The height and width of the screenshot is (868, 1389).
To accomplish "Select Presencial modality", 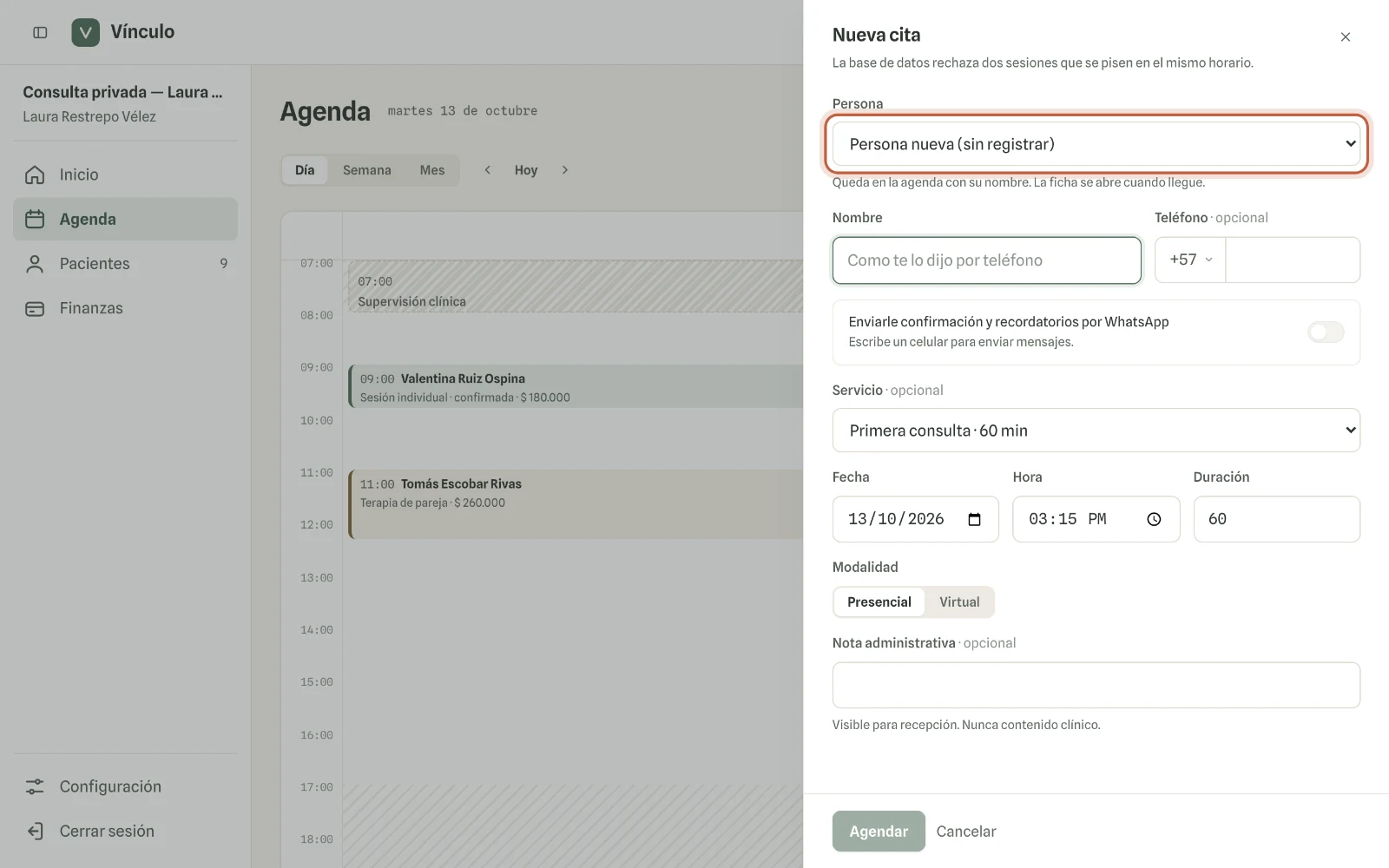I will click(x=879, y=602).
